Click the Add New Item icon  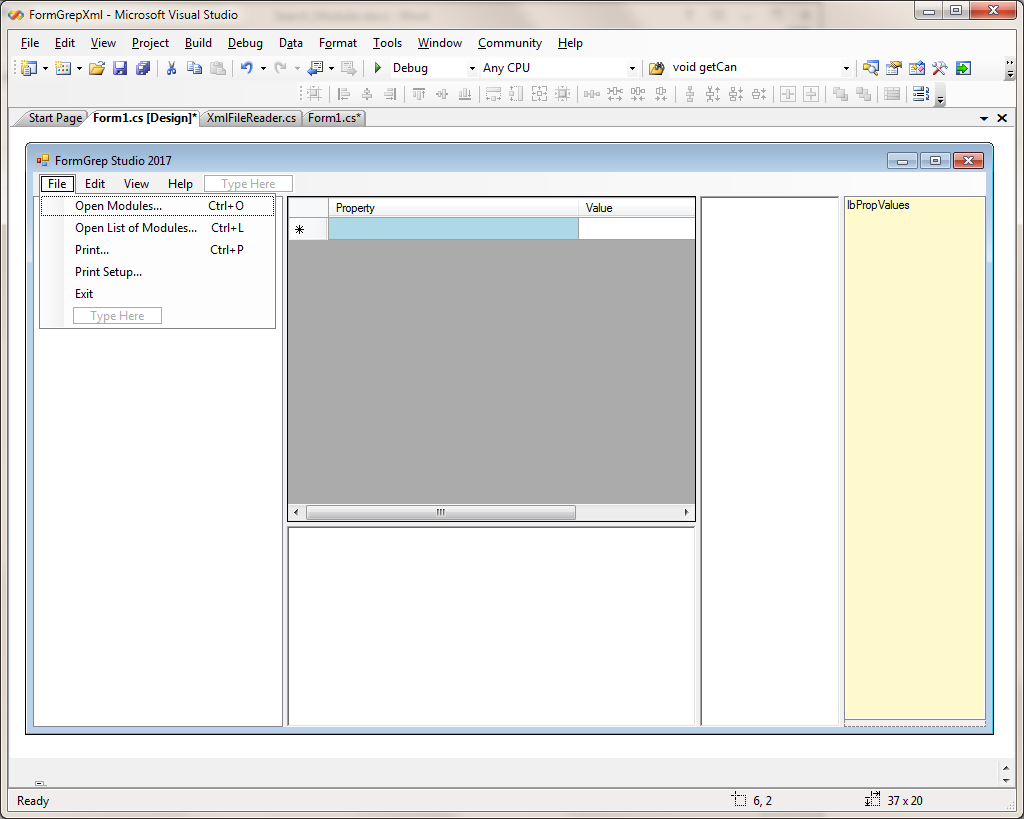(x=63, y=68)
